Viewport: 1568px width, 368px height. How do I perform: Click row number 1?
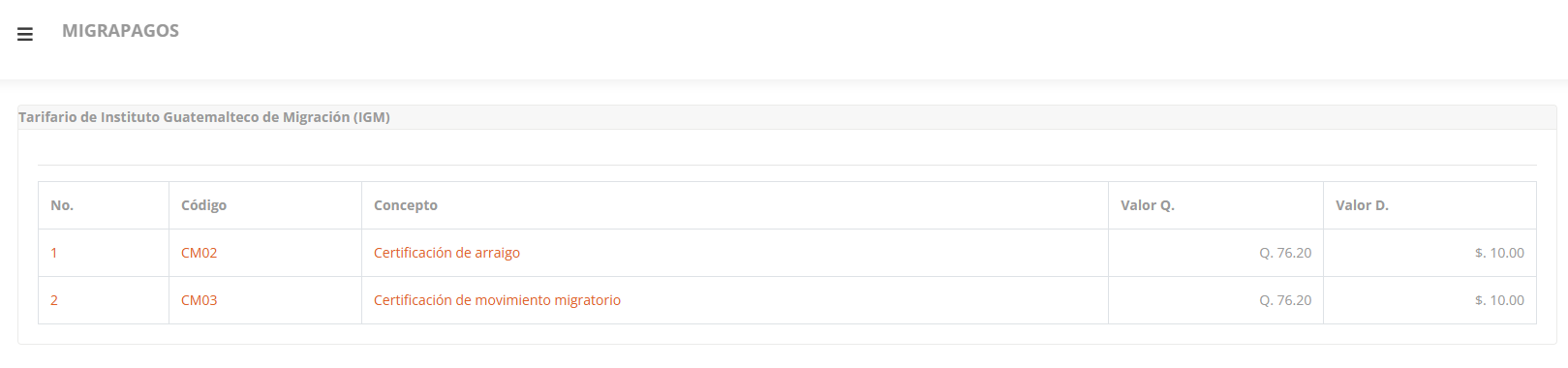click(x=54, y=253)
